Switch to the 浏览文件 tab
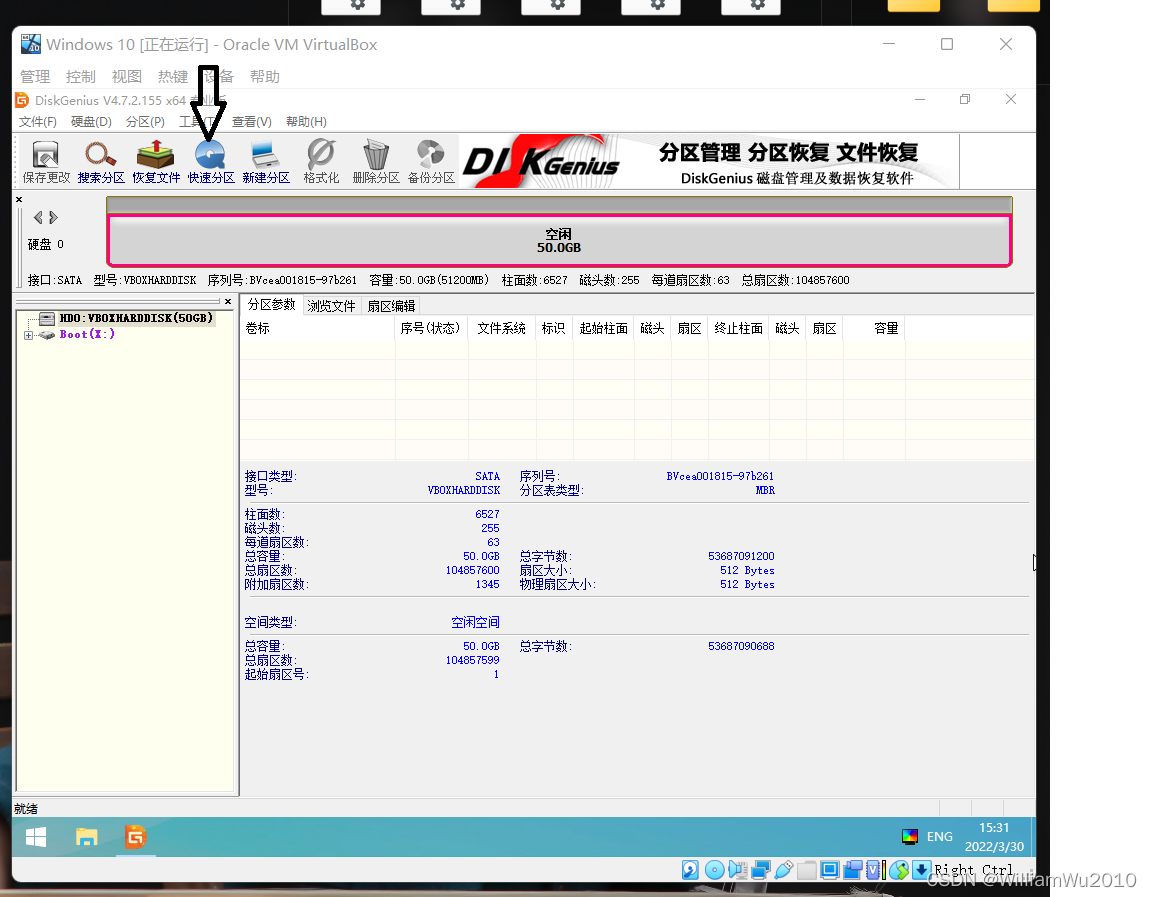Screen dimensions: 1152x897 click(x=331, y=306)
